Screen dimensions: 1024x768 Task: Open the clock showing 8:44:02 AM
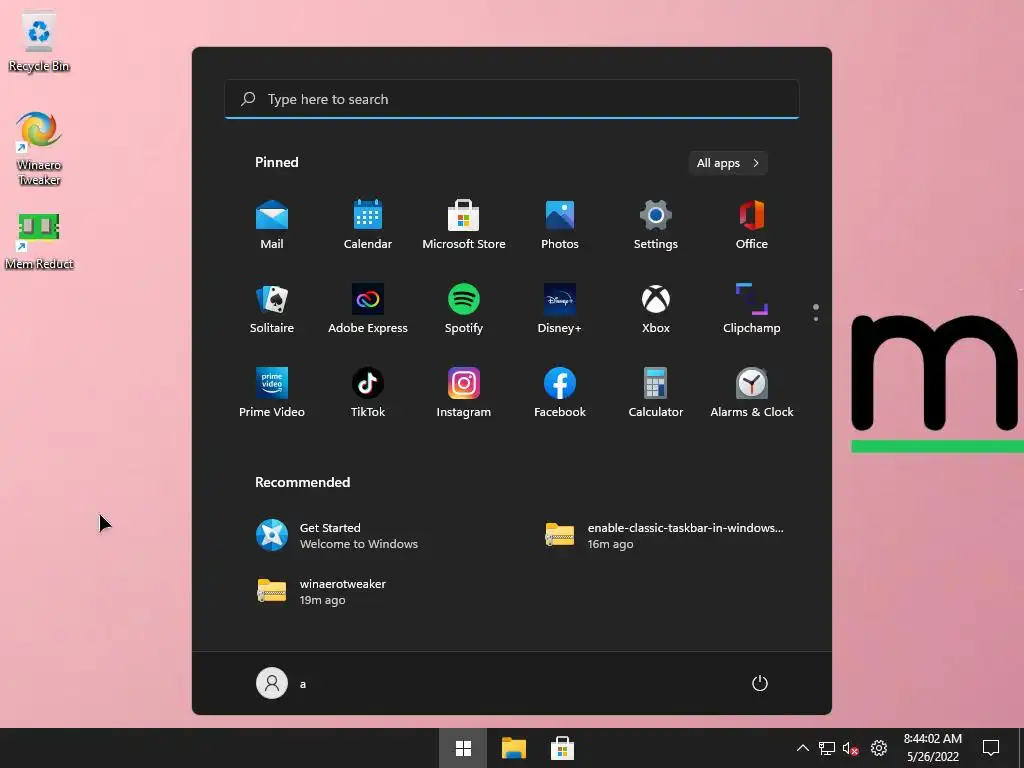pyautogui.click(x=933, y=748)
